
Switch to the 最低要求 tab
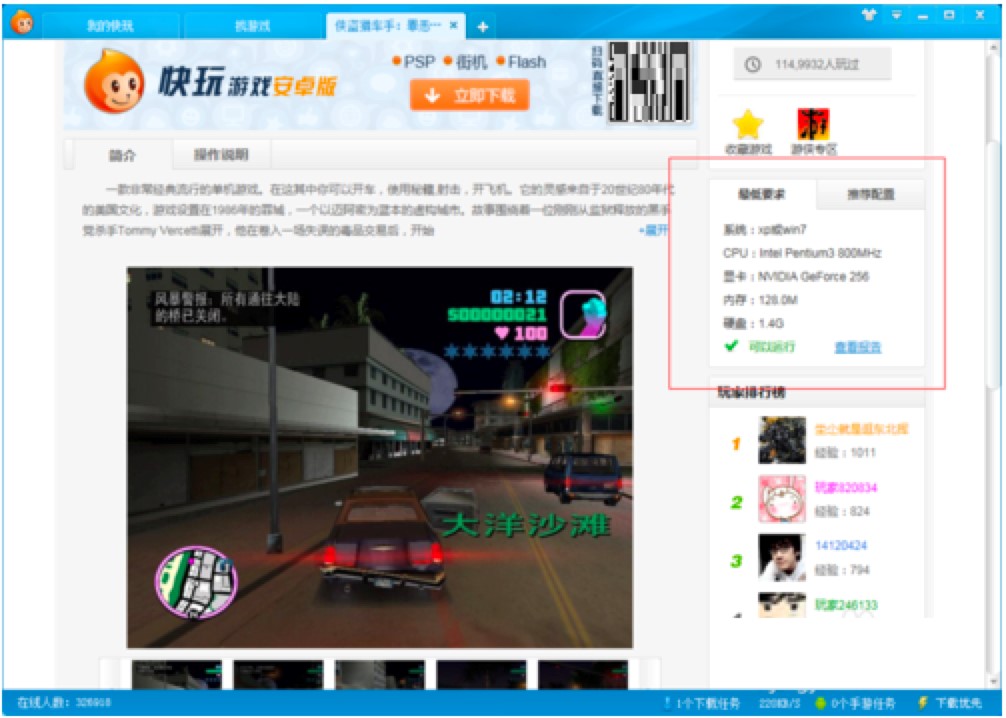[762, 194]
